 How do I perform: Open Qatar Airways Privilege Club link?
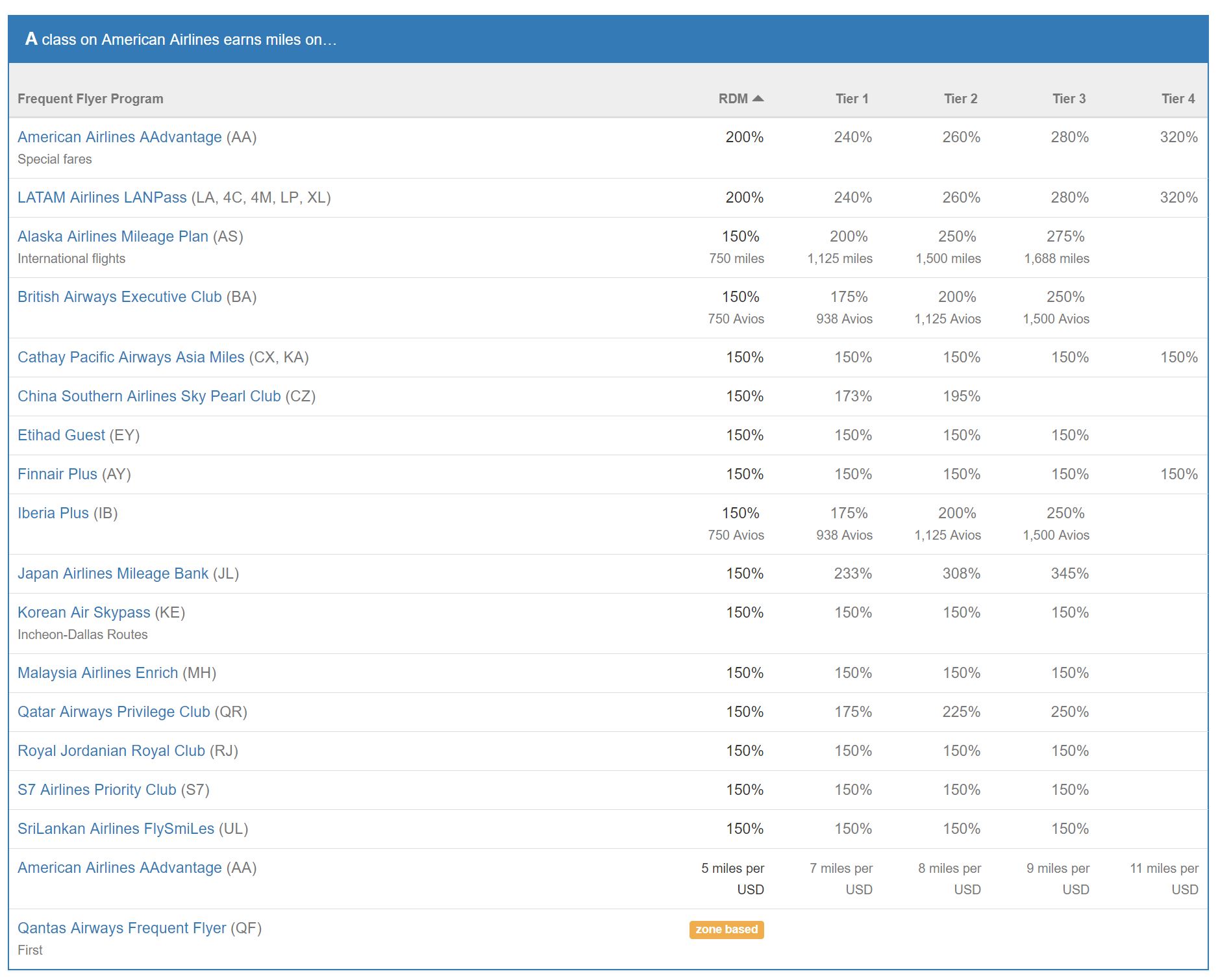click(x=114, y=712)
